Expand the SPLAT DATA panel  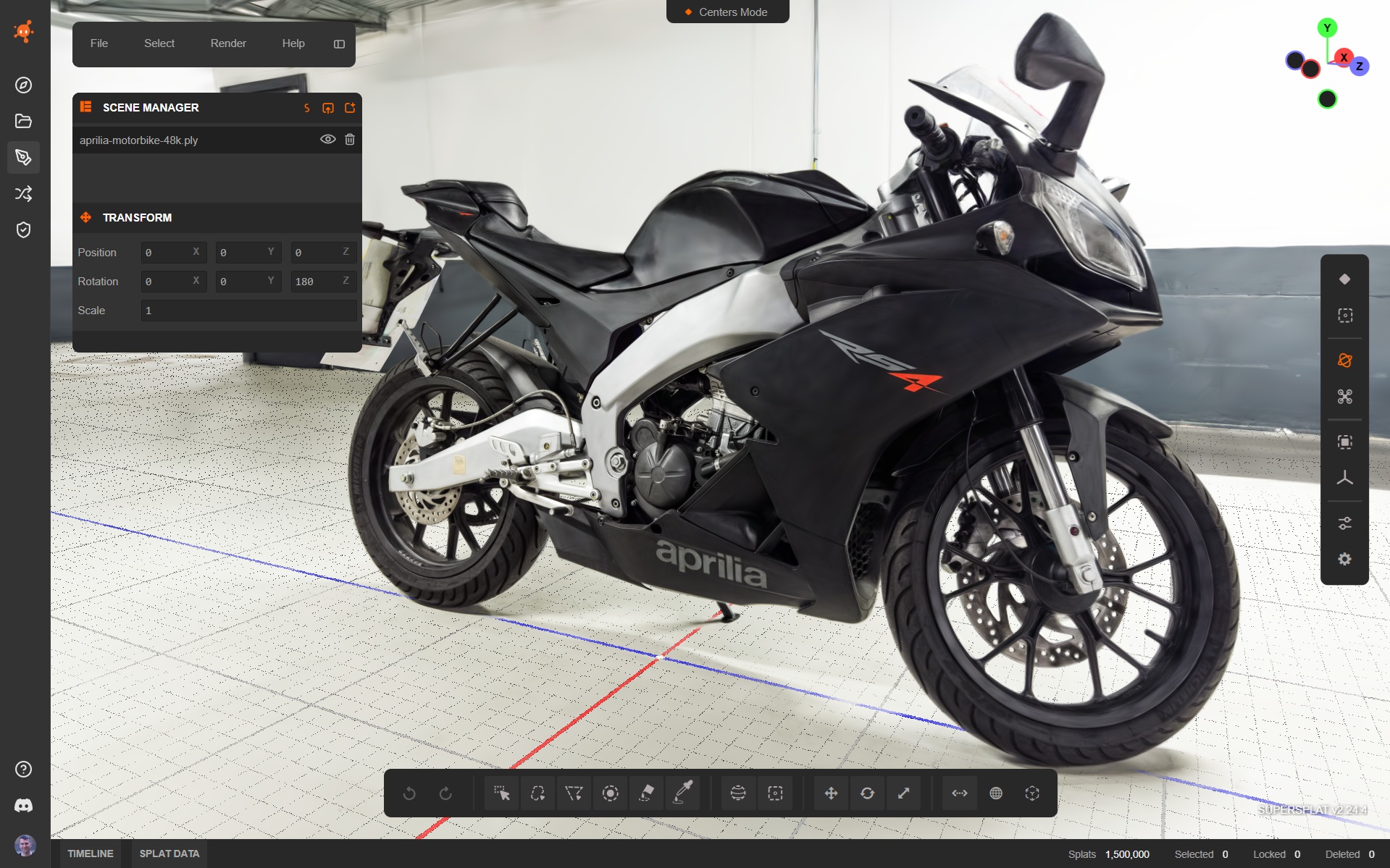click(x=169, y=854)
